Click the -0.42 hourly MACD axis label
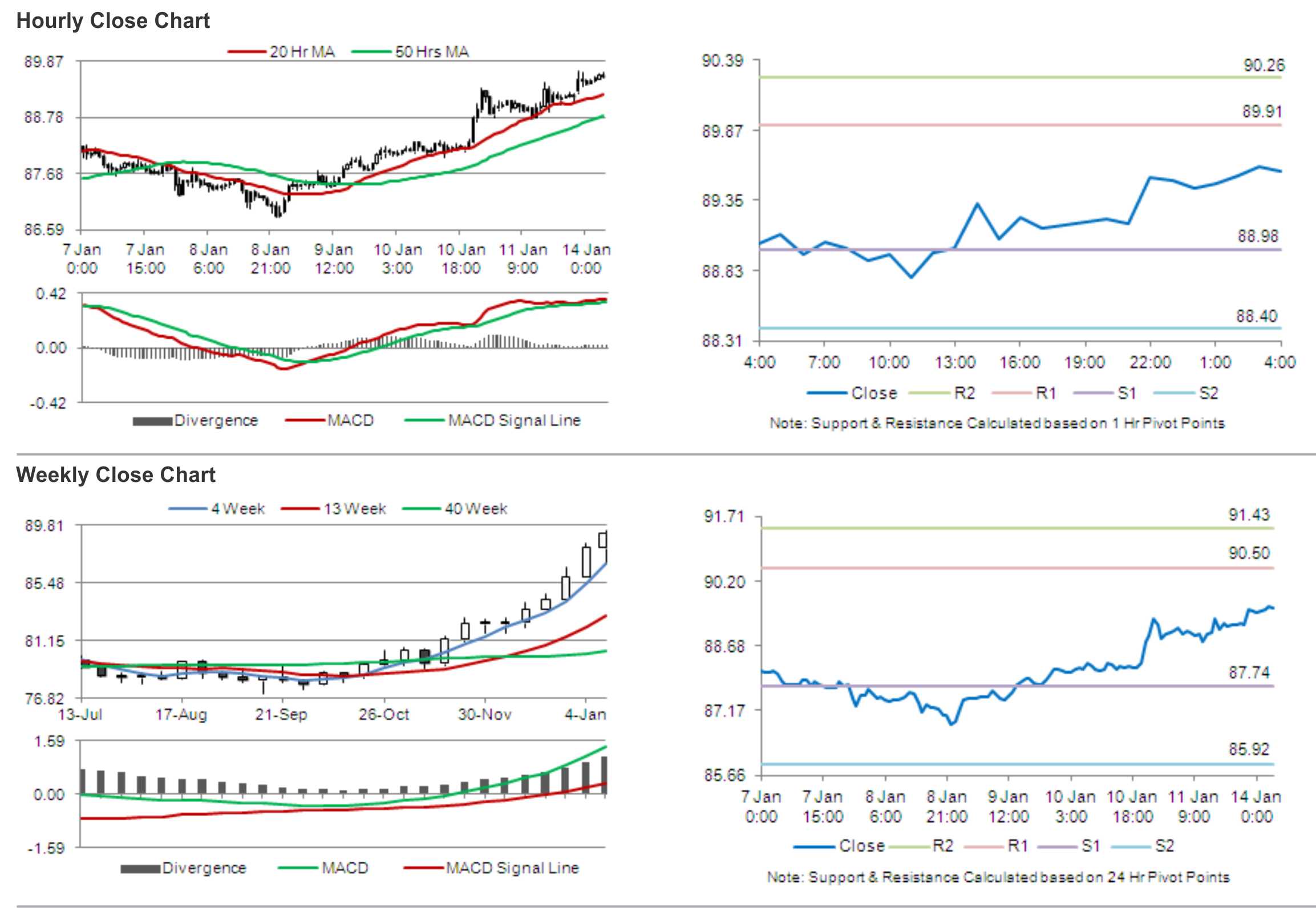1316x908 pixels. [x=48, y=403]
